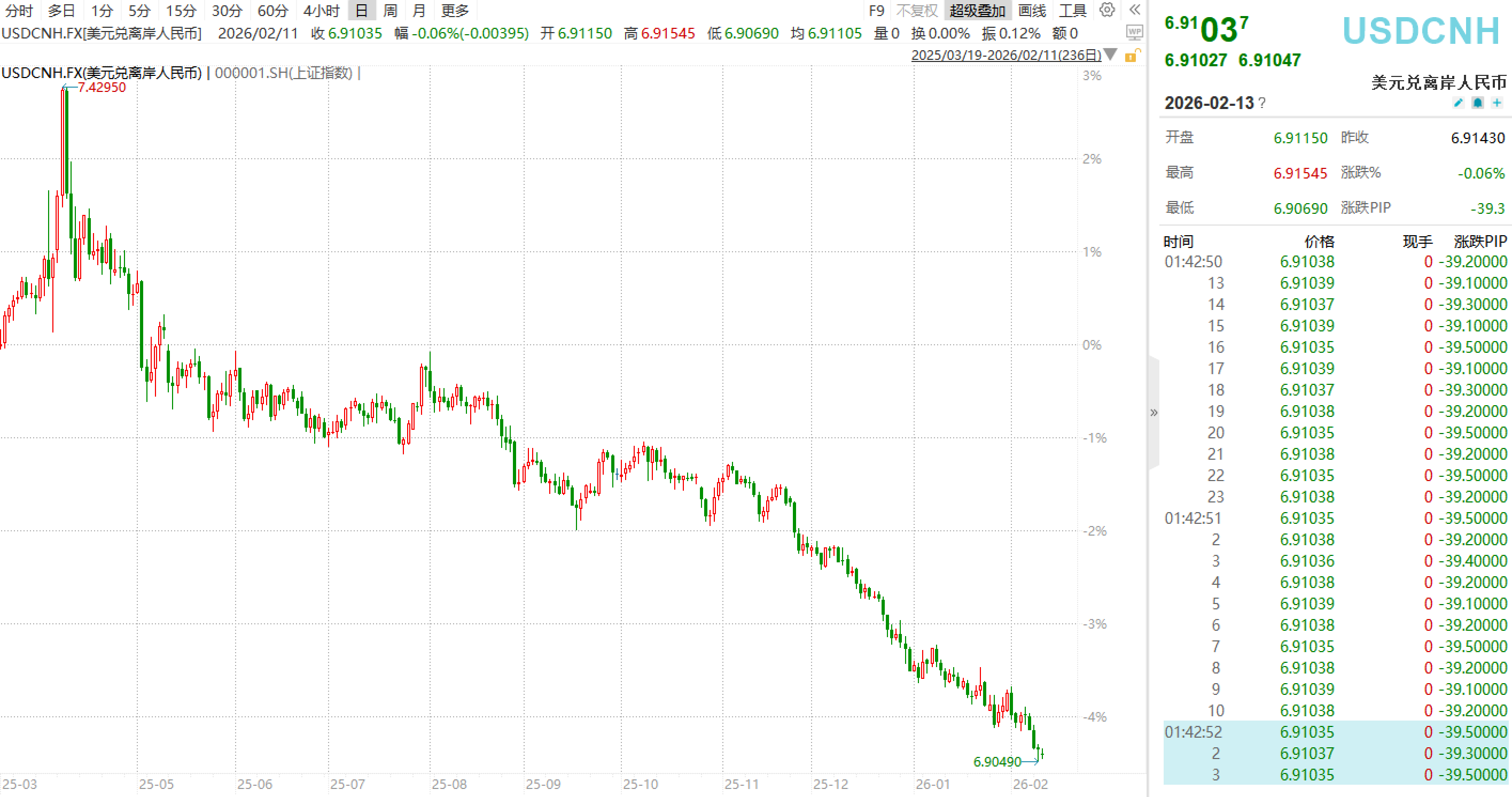
Task: Click the 2025/03/19-2026/02/11 date range link
Action: 1006,55
